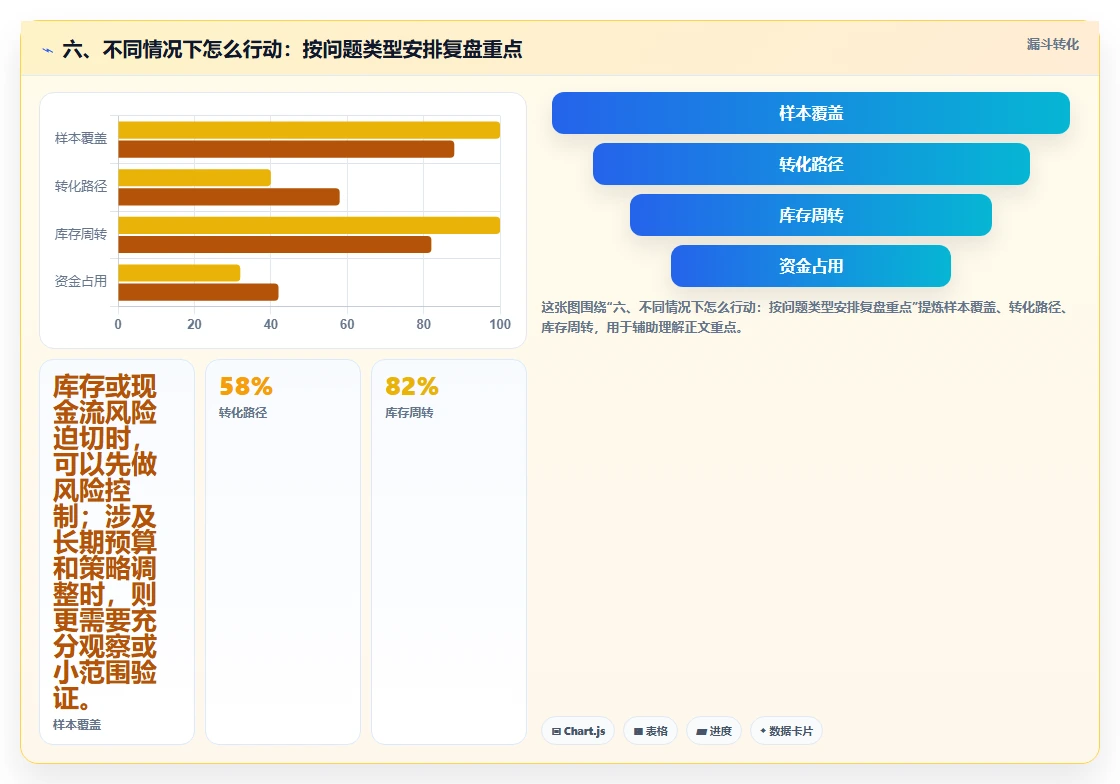
Task: Select the 进度 tag chip
Action: click(714, 731)
